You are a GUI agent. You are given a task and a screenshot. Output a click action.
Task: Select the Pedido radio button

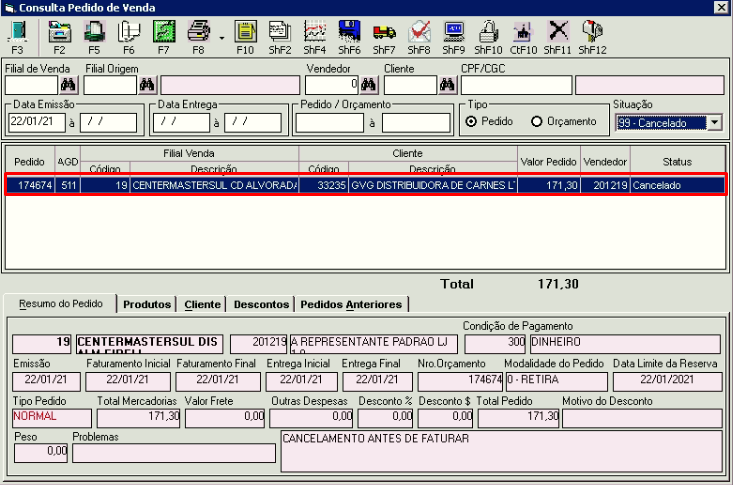[x=471, y=122]
